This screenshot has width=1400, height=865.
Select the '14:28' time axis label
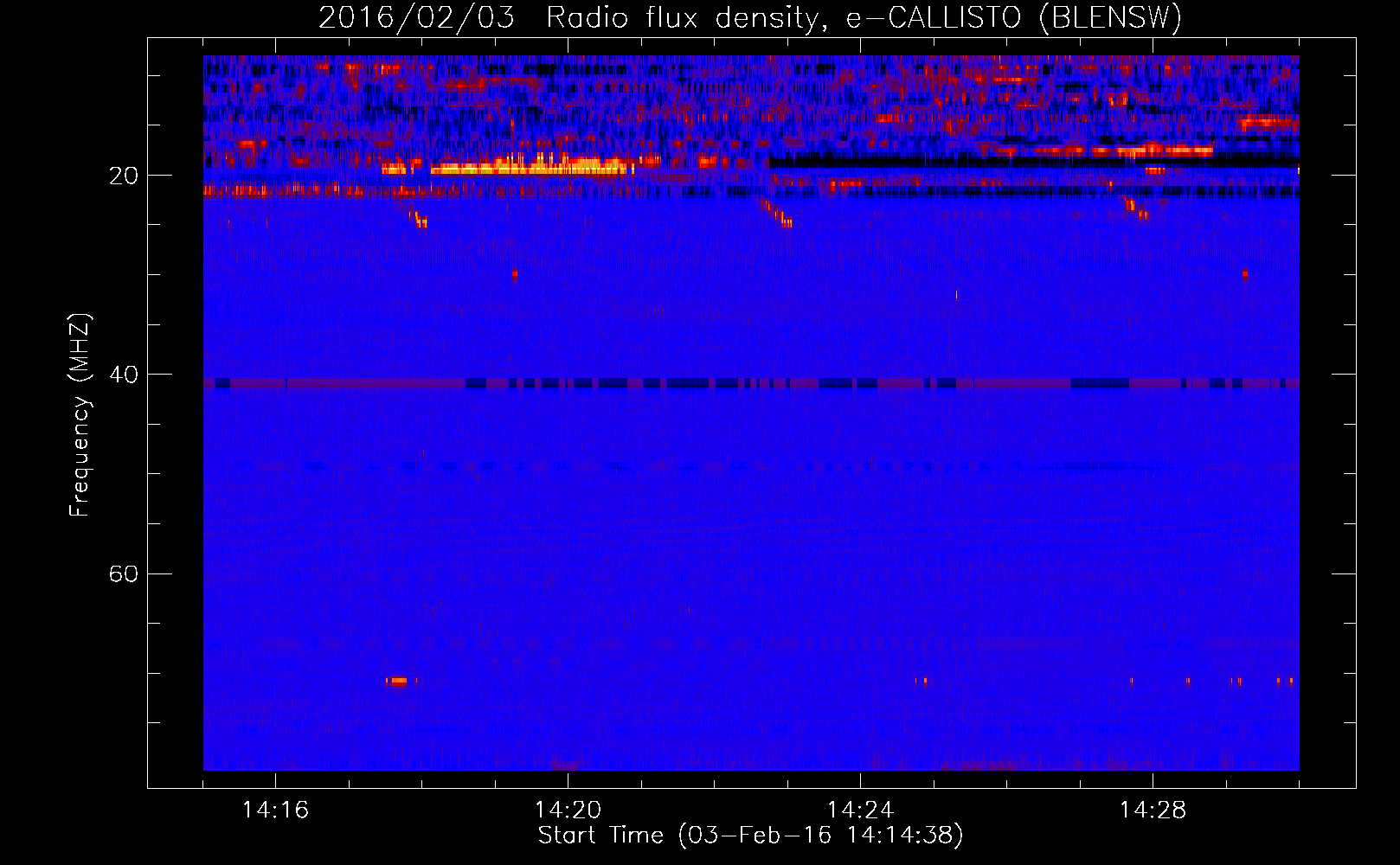click(x=1153, y=810)
